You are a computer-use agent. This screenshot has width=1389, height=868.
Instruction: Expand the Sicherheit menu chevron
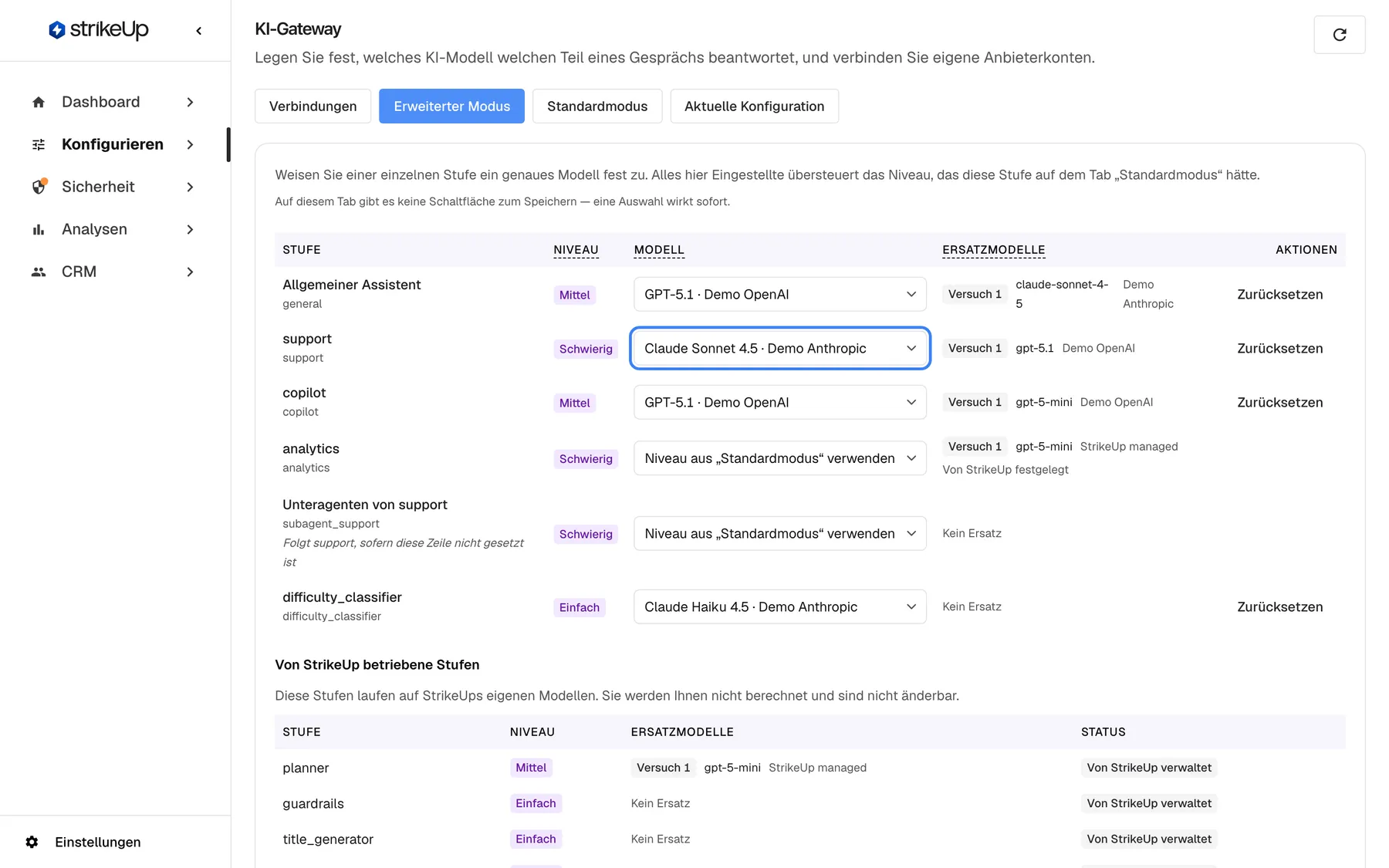[190, 187]
